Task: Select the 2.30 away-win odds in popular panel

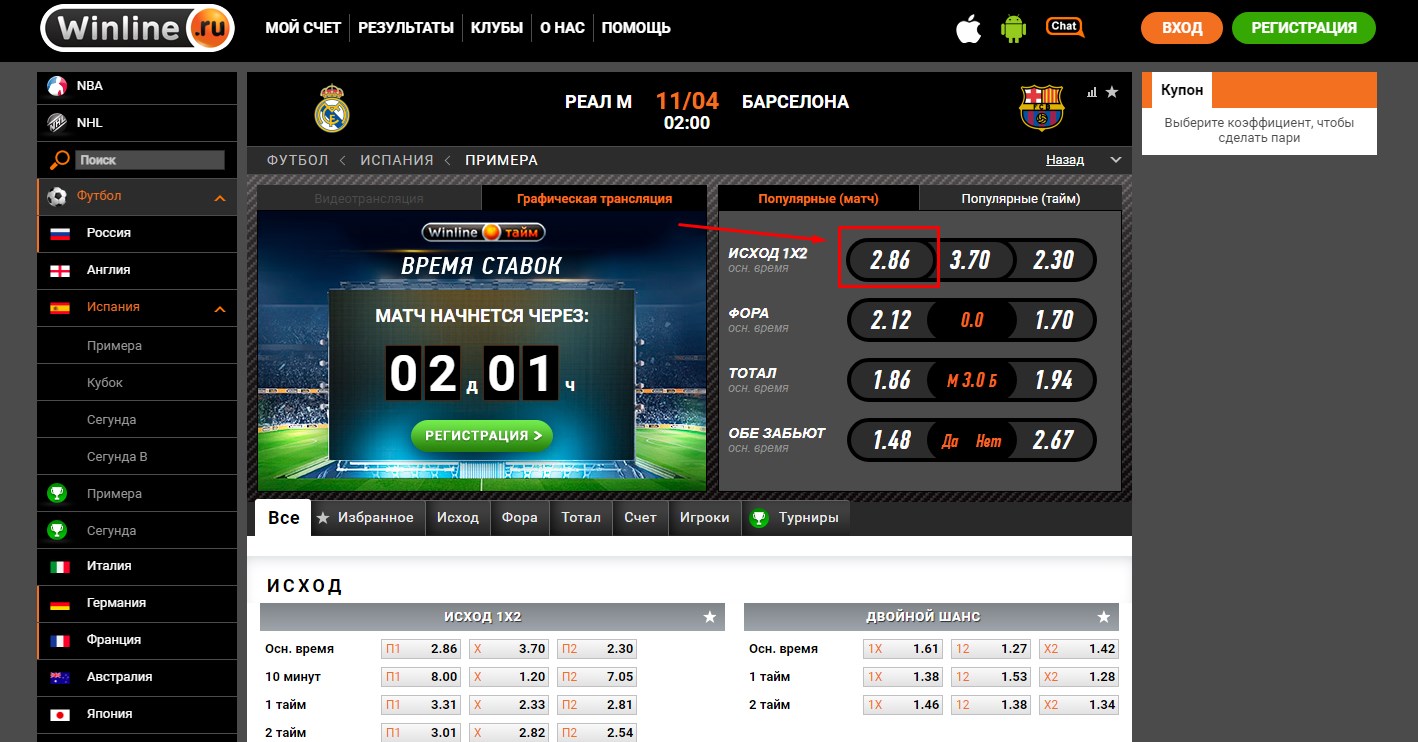Action: [x=1053, y=261]
